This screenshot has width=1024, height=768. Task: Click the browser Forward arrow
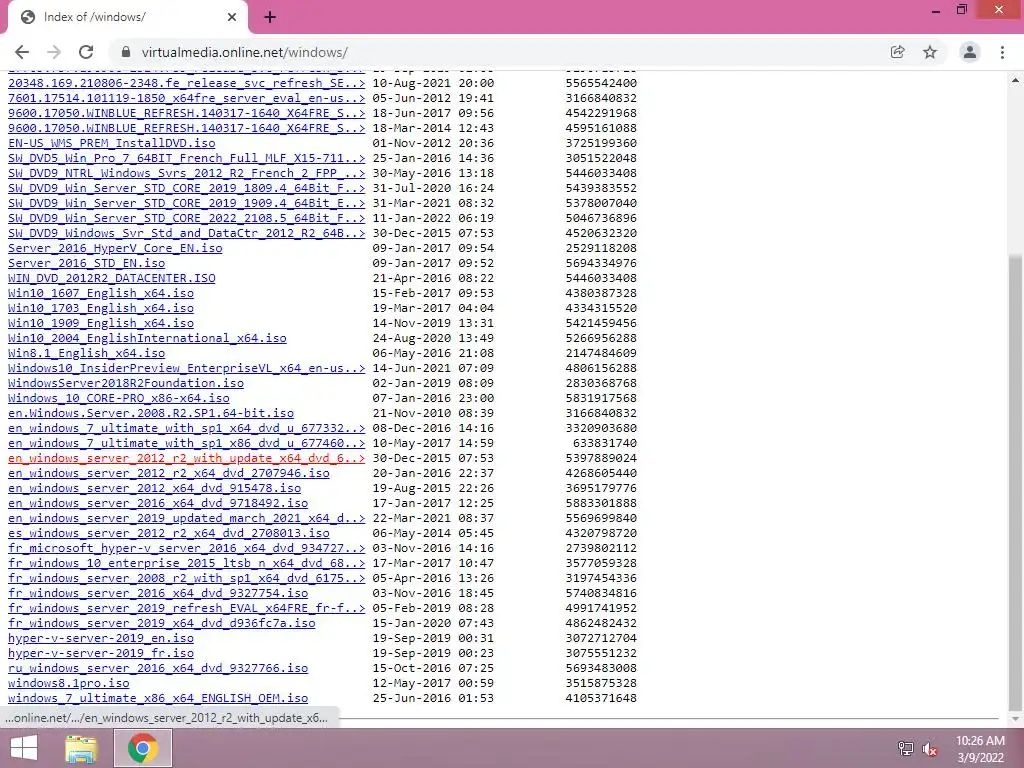[x=54, y=52]
